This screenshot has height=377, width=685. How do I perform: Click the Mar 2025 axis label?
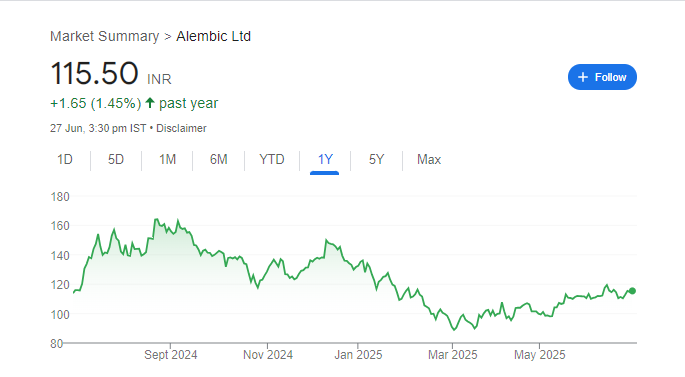pos(453,355)
